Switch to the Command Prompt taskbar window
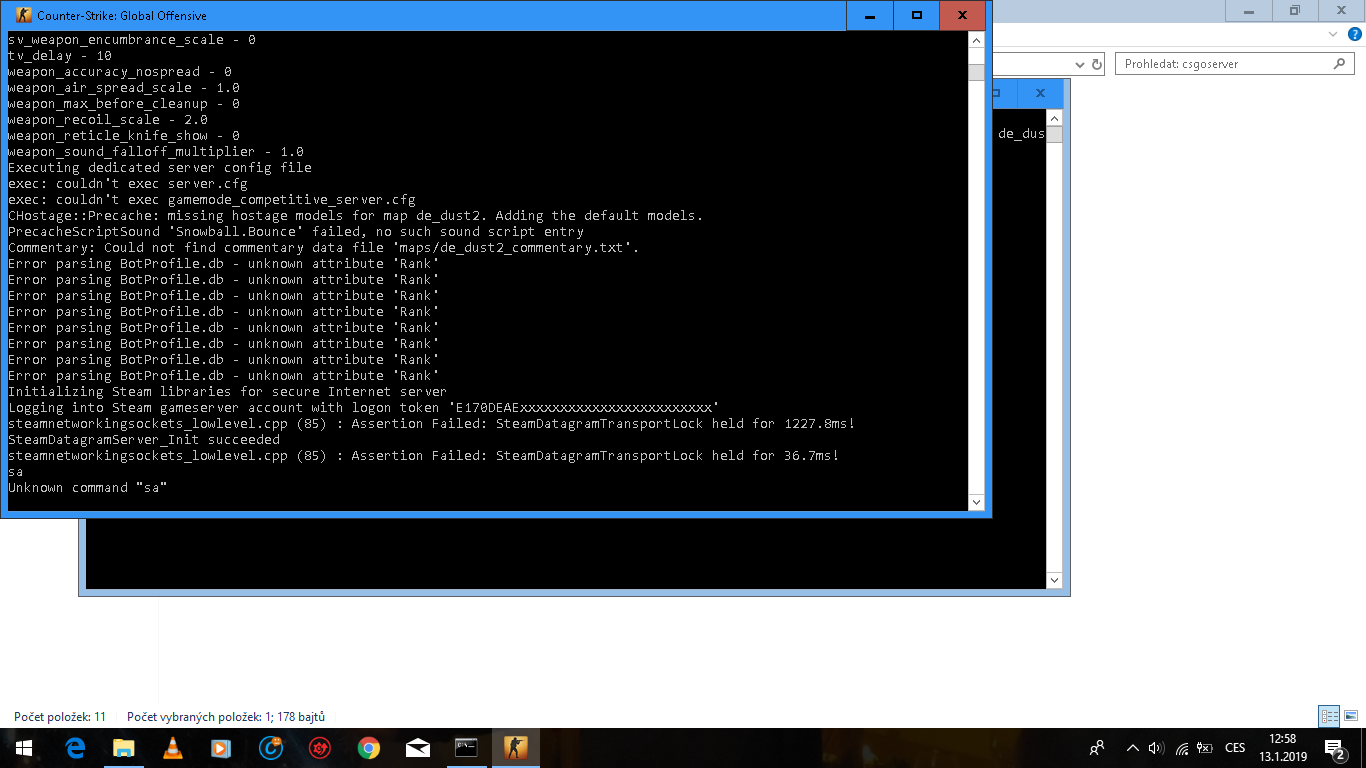Screen dimensions: 1366x768 pyautogui.click(x=466, y=747)
